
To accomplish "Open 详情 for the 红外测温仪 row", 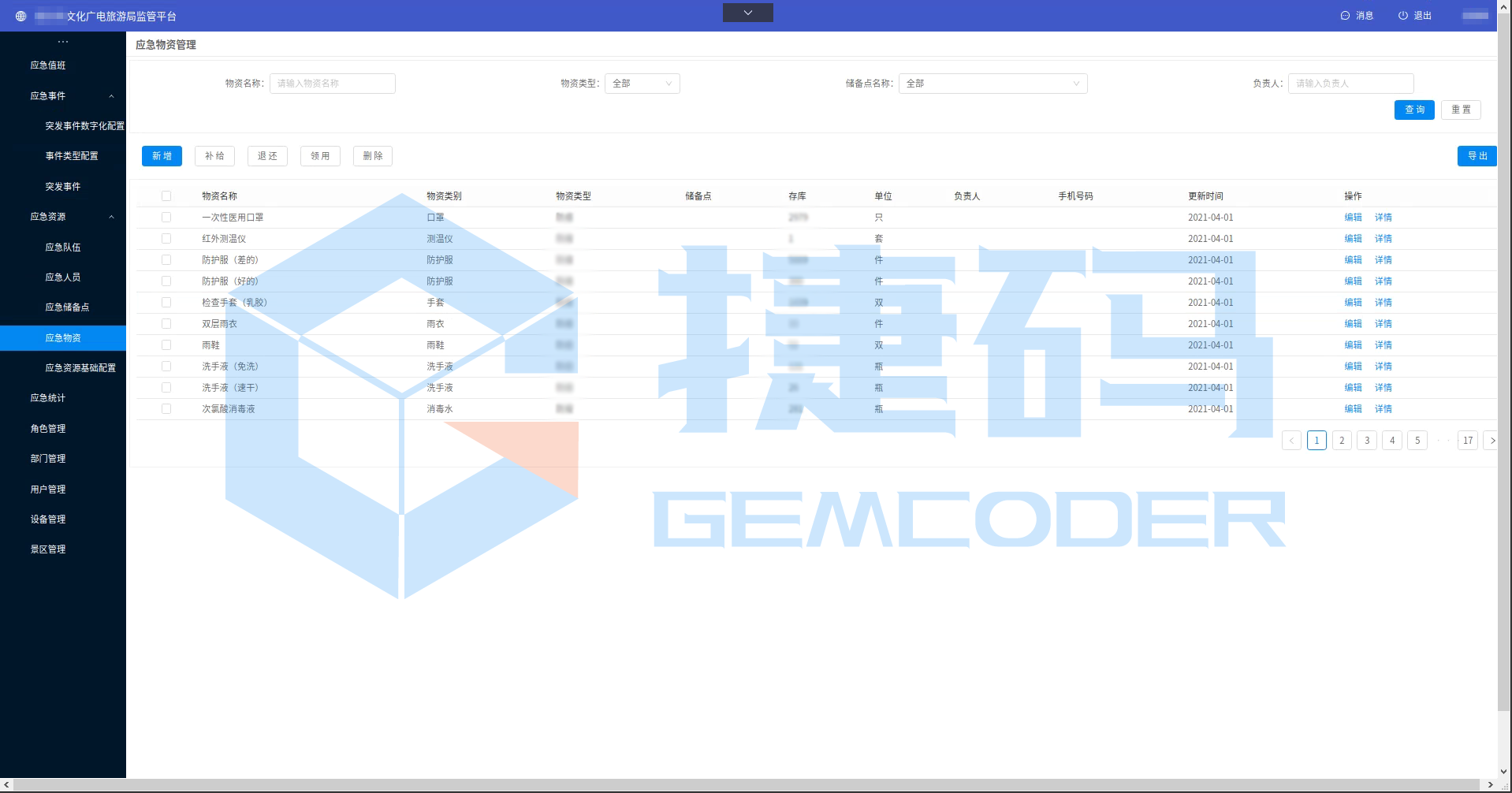I will coord(1383,238).
